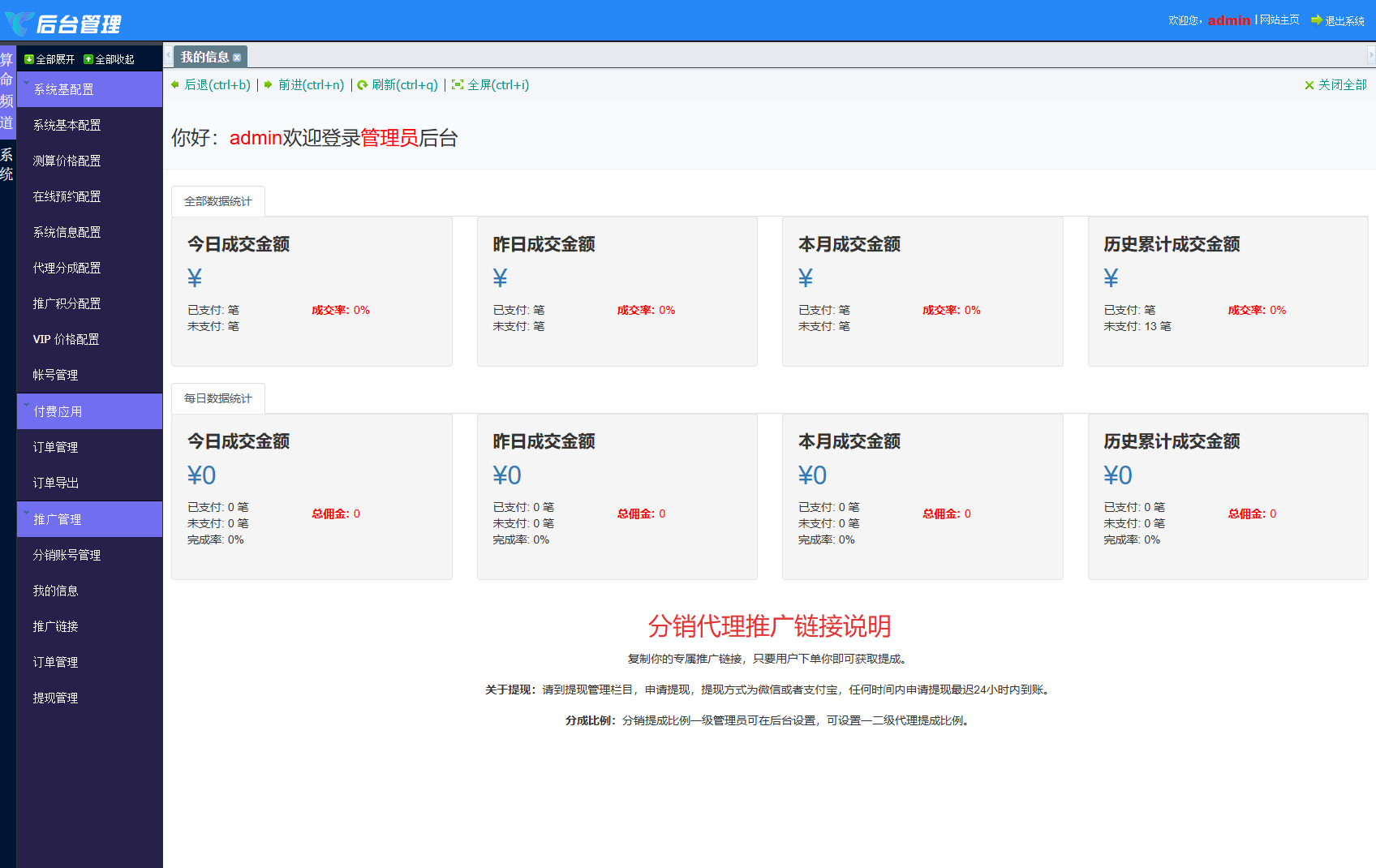Close the 我的信息 tab
Image resolution: width=1376 pixels, height=868 pixels.
pos(237,56)
